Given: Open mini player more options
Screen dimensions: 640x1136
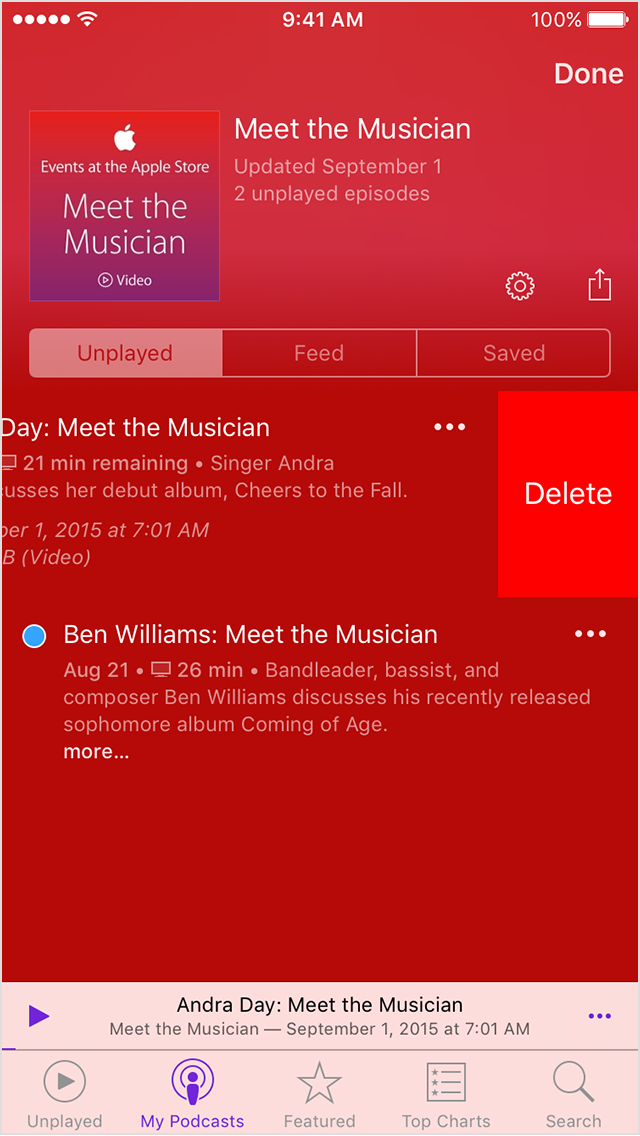Looking at the screenshot, I should pos(599,1016).
